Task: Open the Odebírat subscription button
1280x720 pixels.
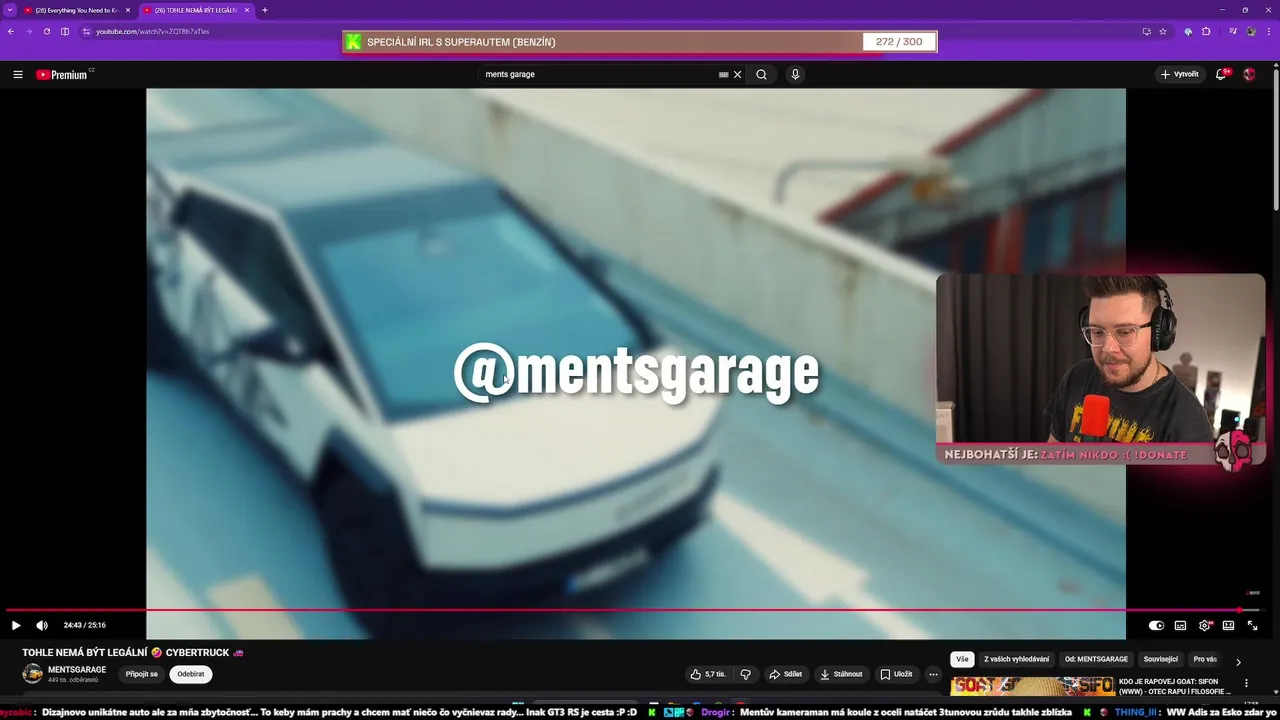Action: (x=191, y=674)
